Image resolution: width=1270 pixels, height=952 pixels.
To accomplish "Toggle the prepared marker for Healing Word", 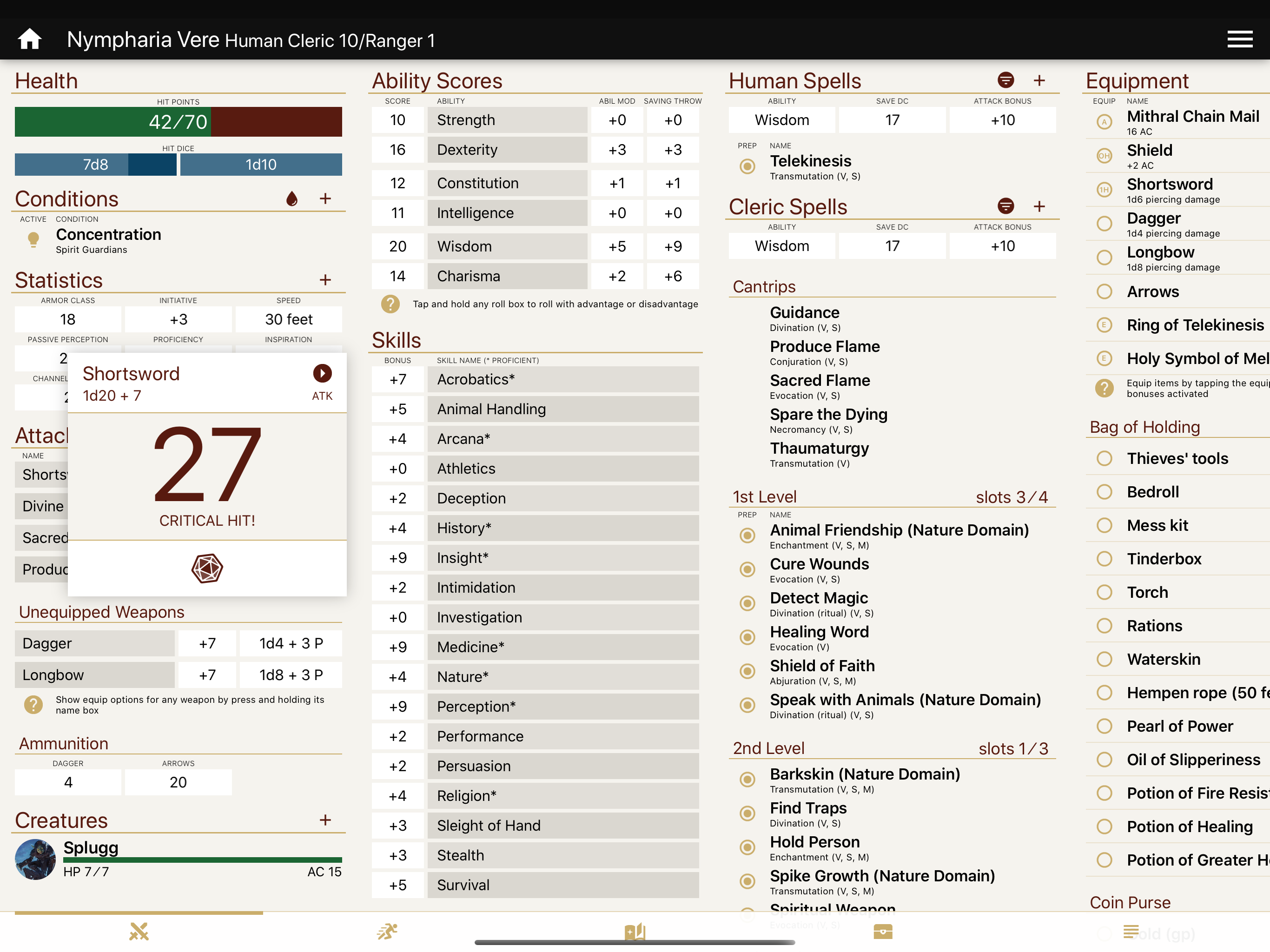I will 747,637.
